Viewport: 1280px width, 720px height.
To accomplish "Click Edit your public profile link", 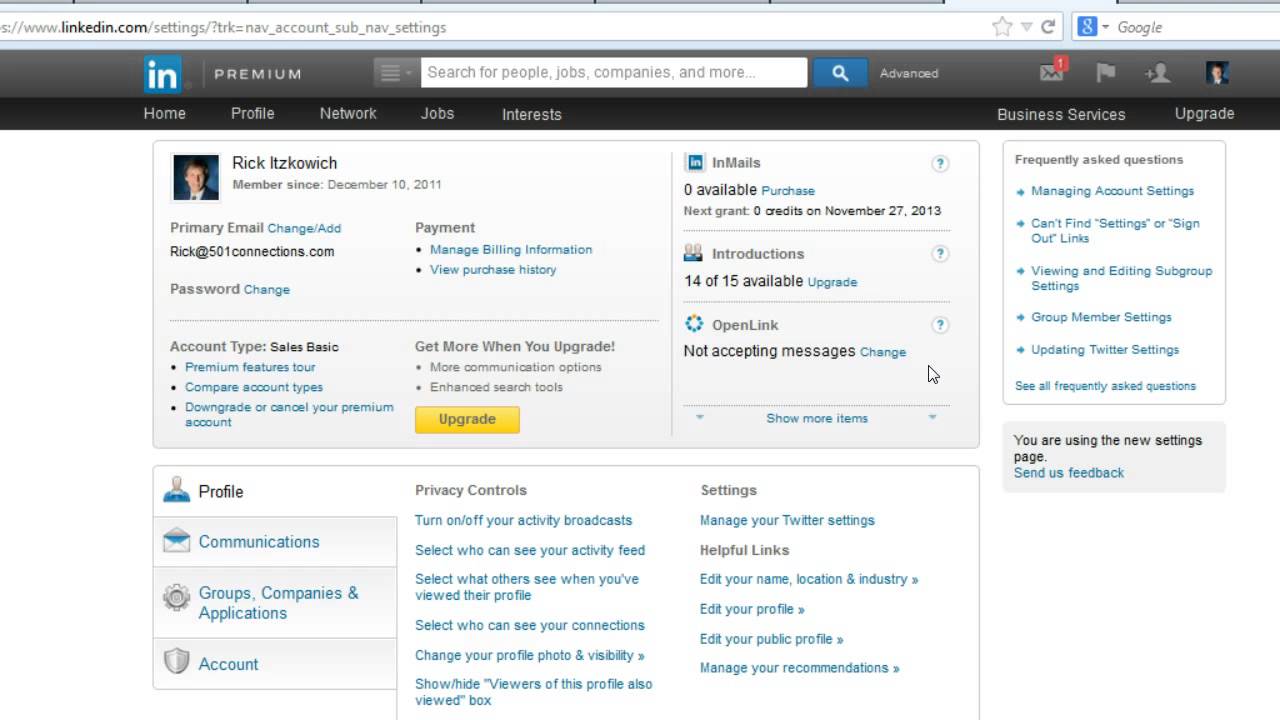I will [x=772, y=639].
